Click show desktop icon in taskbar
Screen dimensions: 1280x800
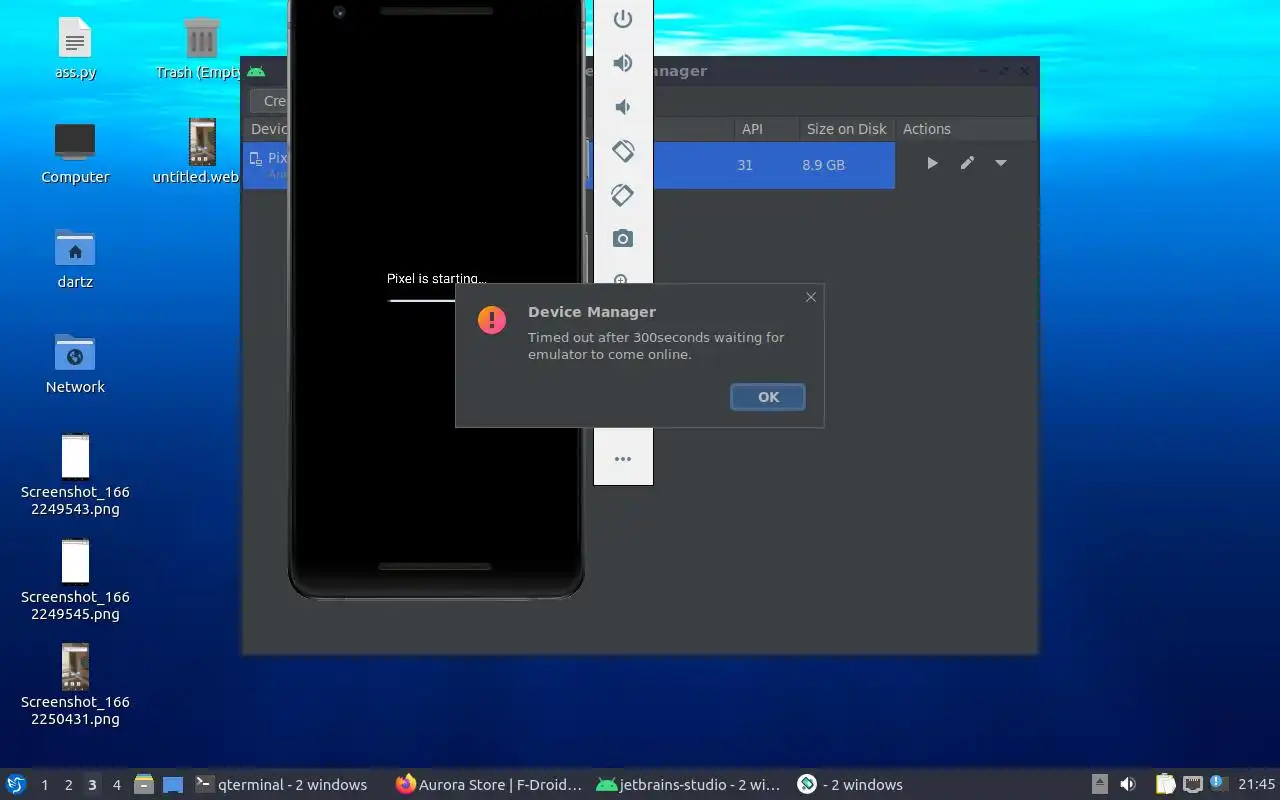pos(173,785)
